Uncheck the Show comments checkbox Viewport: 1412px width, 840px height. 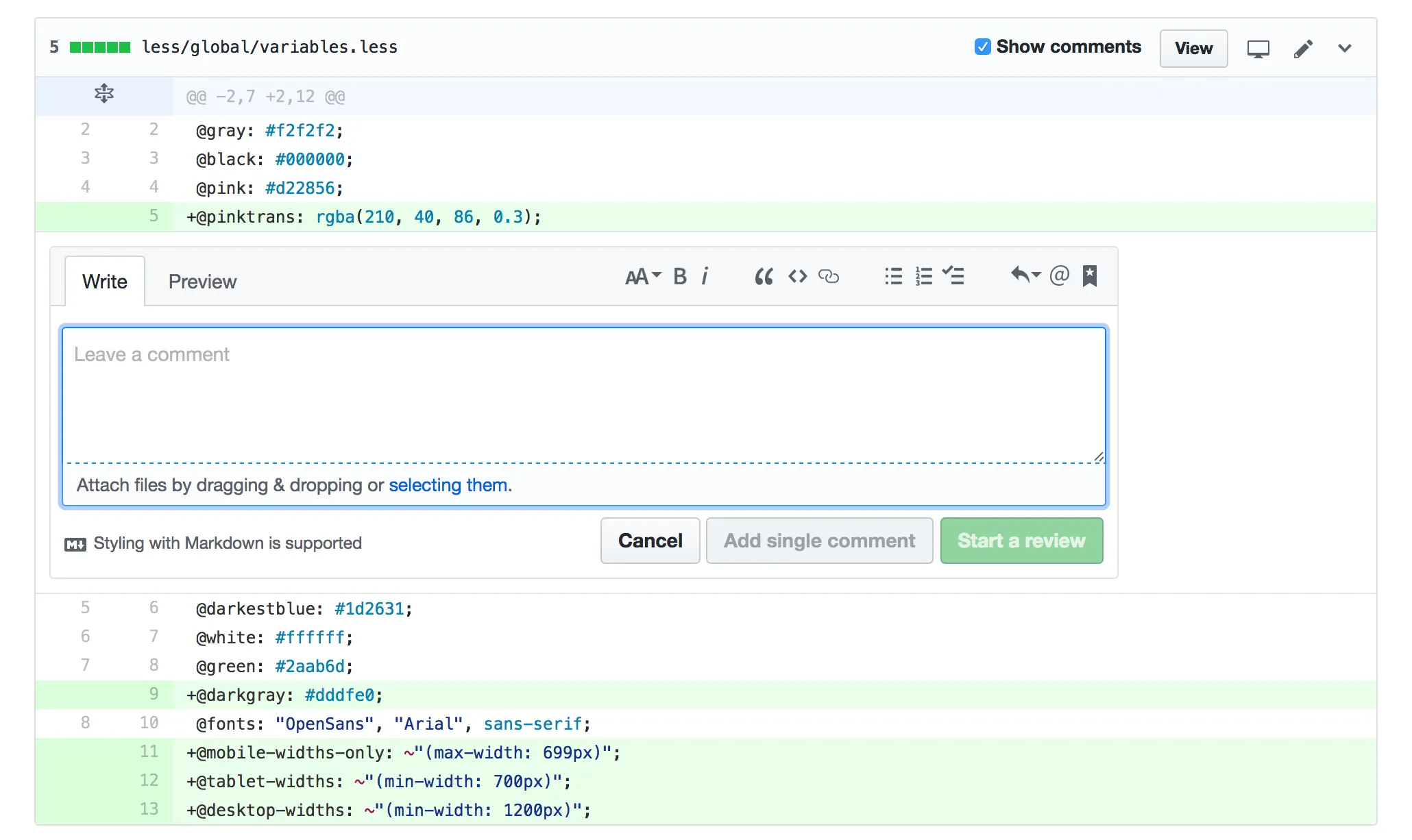[982, 47]
